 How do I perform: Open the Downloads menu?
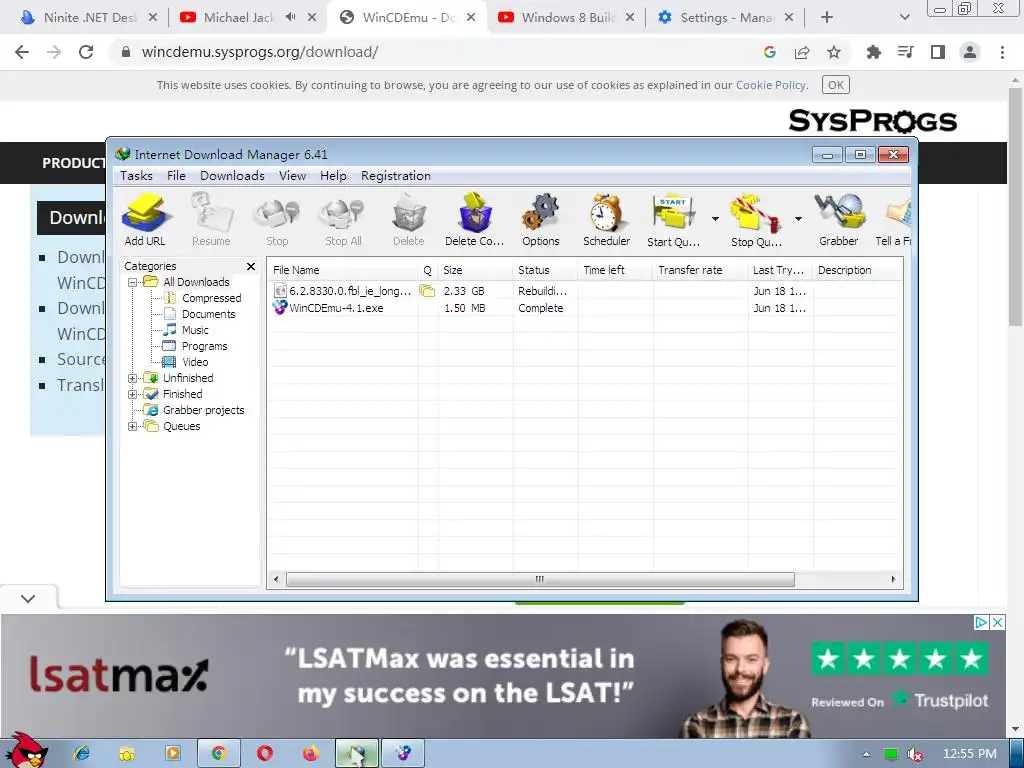point(232,176)
